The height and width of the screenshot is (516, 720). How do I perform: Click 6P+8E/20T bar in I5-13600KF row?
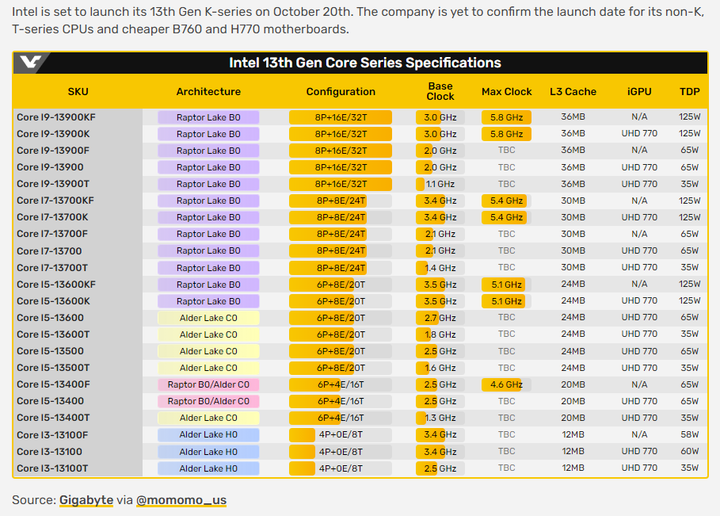(341, 284)
